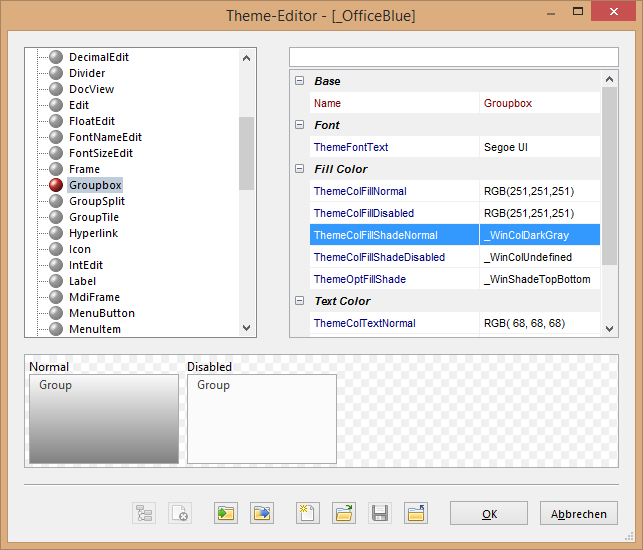Click the import theme icon with green arrow
The height and width of the screenshot is (550, 643).
[226, 513]
